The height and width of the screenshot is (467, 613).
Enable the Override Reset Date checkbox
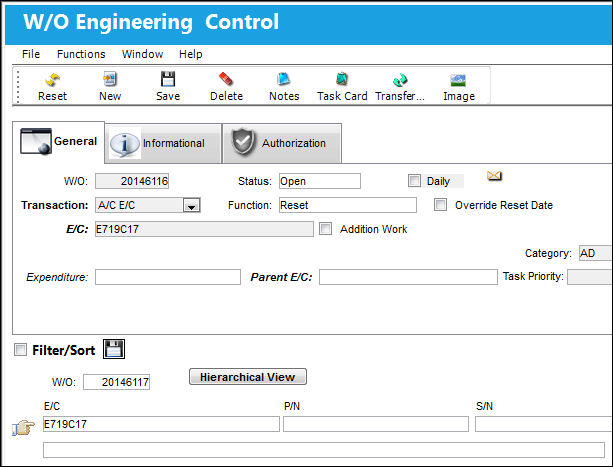coord(440,204)
